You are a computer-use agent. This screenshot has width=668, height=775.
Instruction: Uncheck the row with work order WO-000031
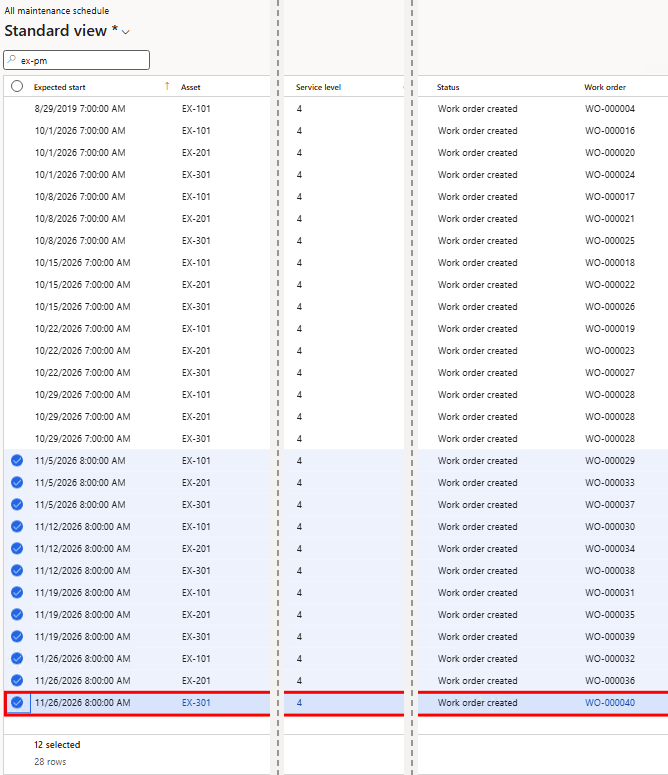(17, 593)
